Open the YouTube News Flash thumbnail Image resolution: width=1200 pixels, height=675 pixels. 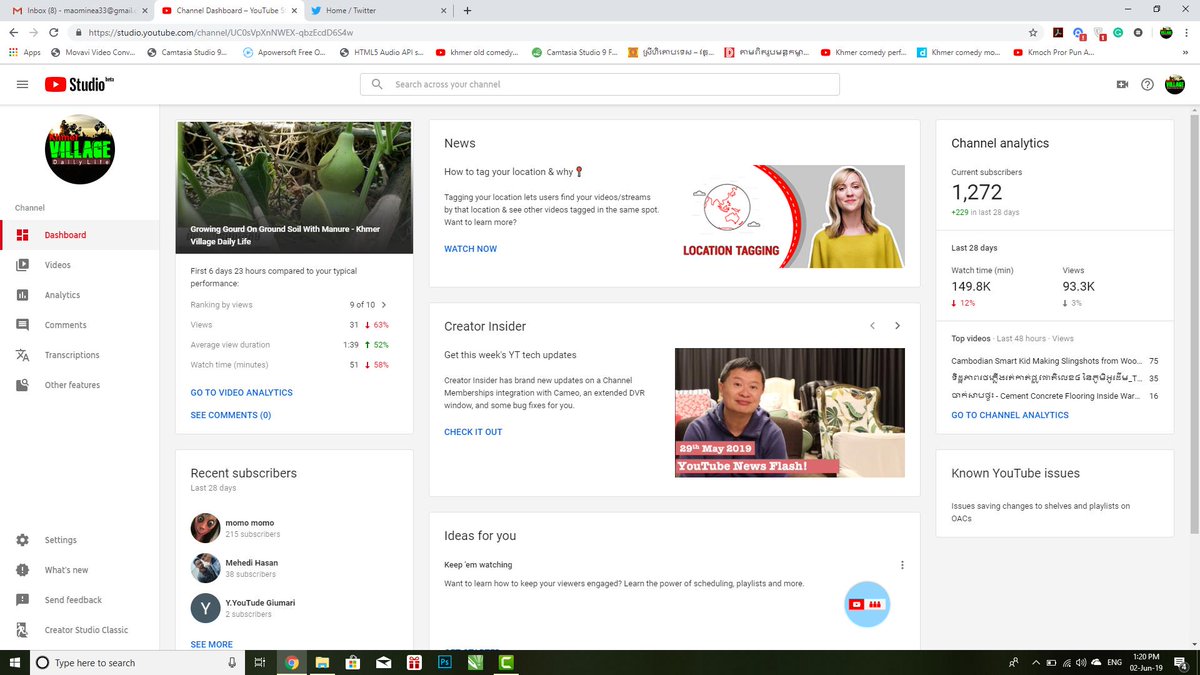pos(790,412)
